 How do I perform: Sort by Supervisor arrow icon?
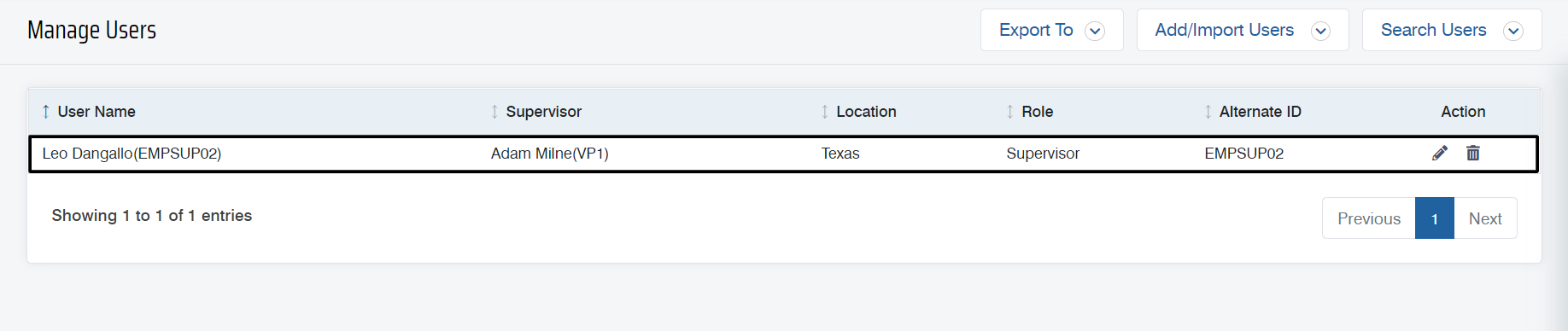pyautogui.click(x=494, y=112)
